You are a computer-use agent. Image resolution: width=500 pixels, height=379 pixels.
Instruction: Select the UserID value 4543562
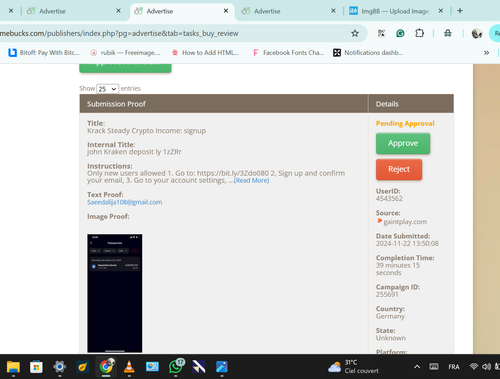(389, 199)
